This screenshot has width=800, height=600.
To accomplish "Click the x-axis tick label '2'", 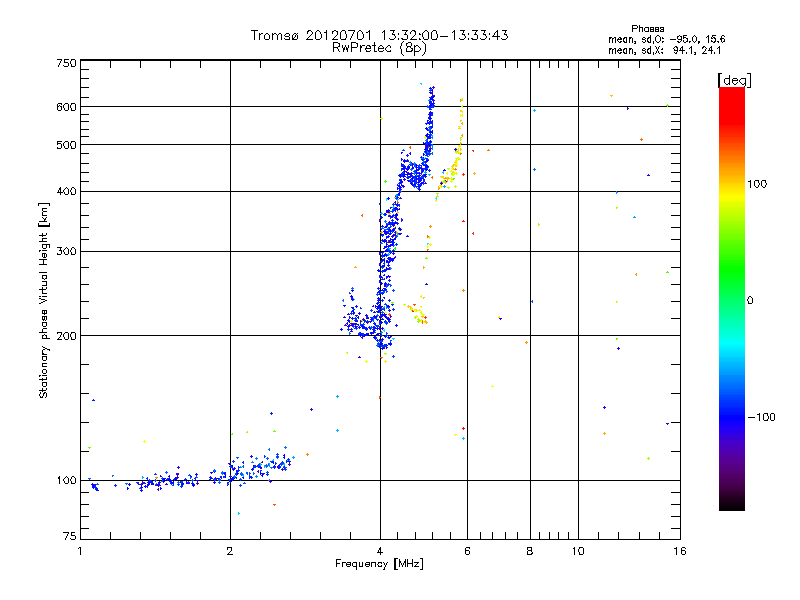I will [230, 551].
